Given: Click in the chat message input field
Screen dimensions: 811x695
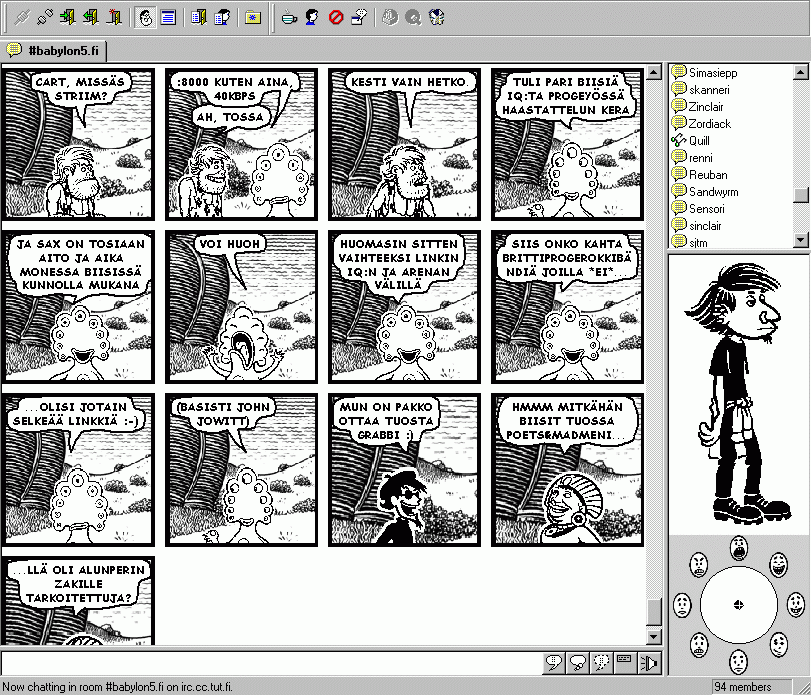Looking at the screenshot, I should tap(272, 663).
